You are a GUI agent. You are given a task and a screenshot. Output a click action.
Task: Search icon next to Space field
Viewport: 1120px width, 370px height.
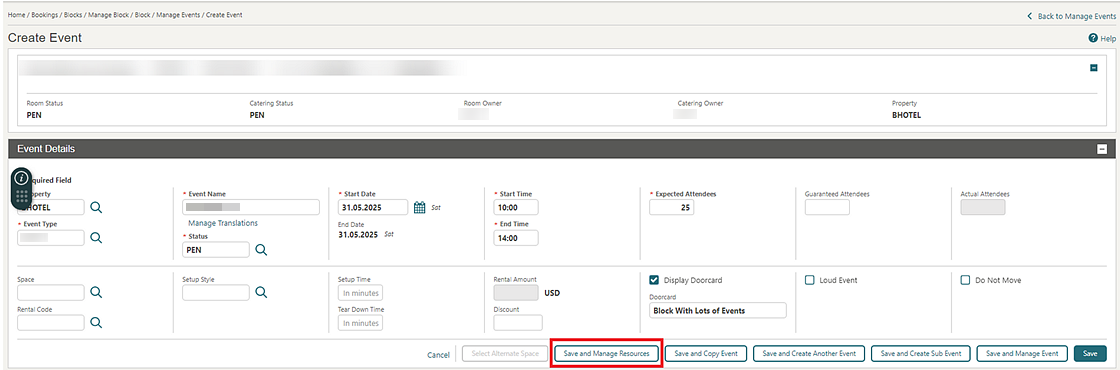[96, 292]
